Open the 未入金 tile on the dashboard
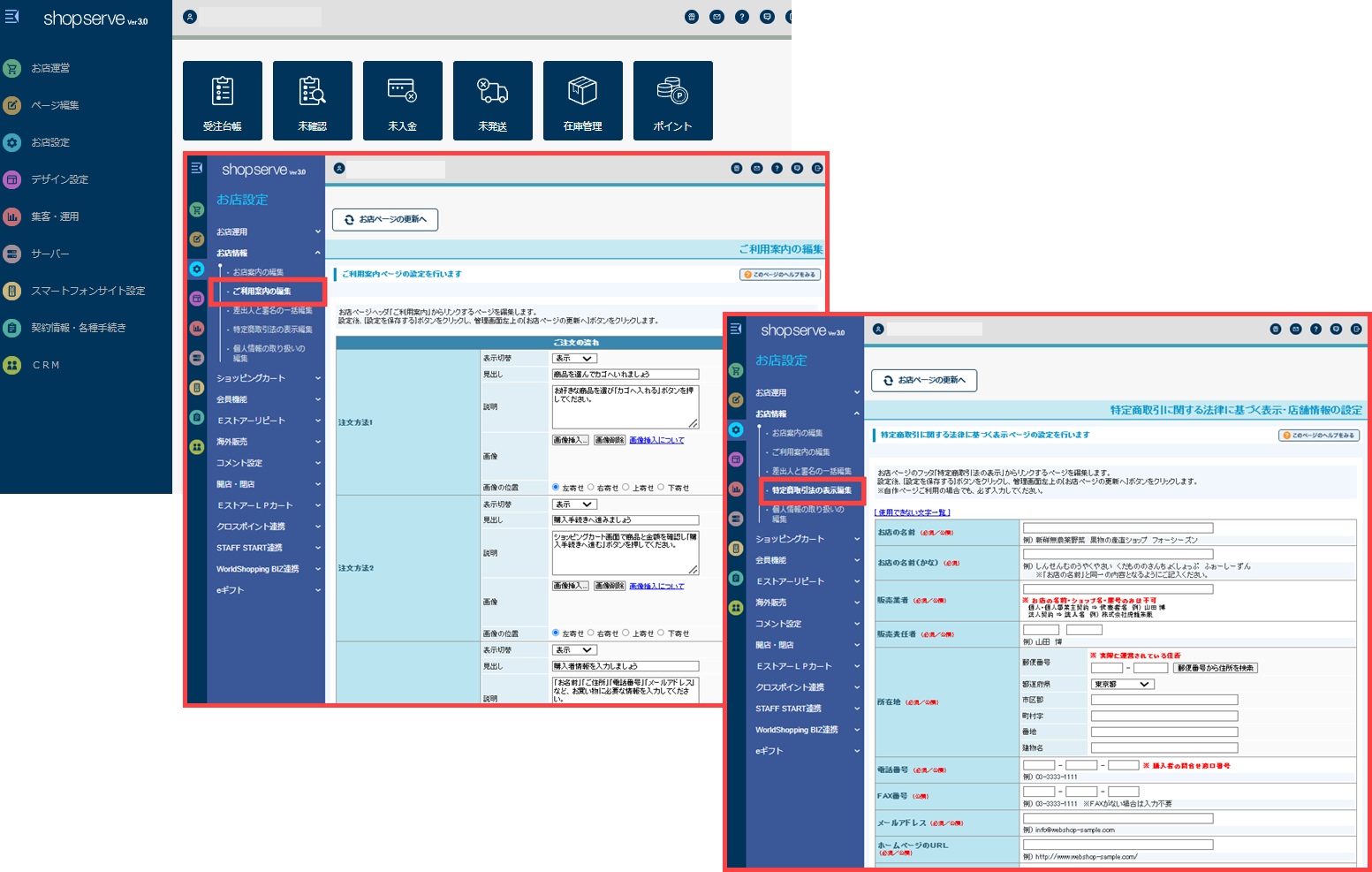Viewport: 1372px width, 872px height. (403, 101)
